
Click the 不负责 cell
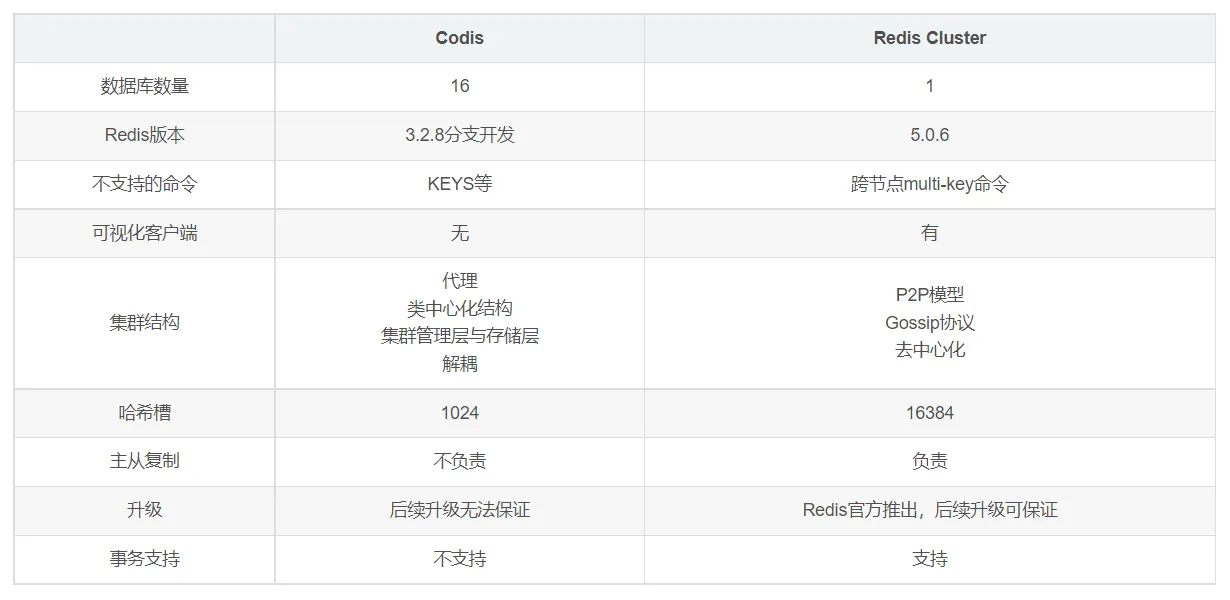click(x=460, y=461)
